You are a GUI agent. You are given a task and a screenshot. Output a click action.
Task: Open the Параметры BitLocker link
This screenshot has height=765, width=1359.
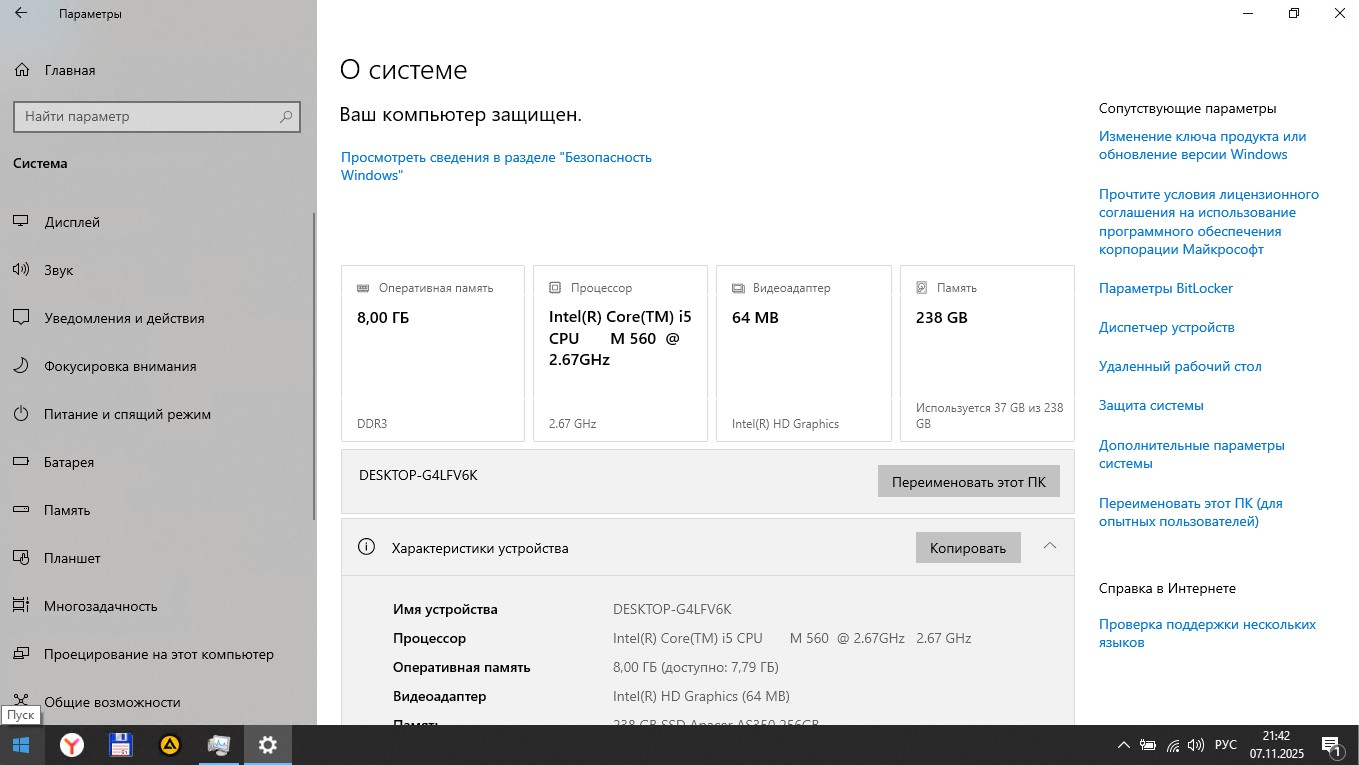click(1165, 288)
